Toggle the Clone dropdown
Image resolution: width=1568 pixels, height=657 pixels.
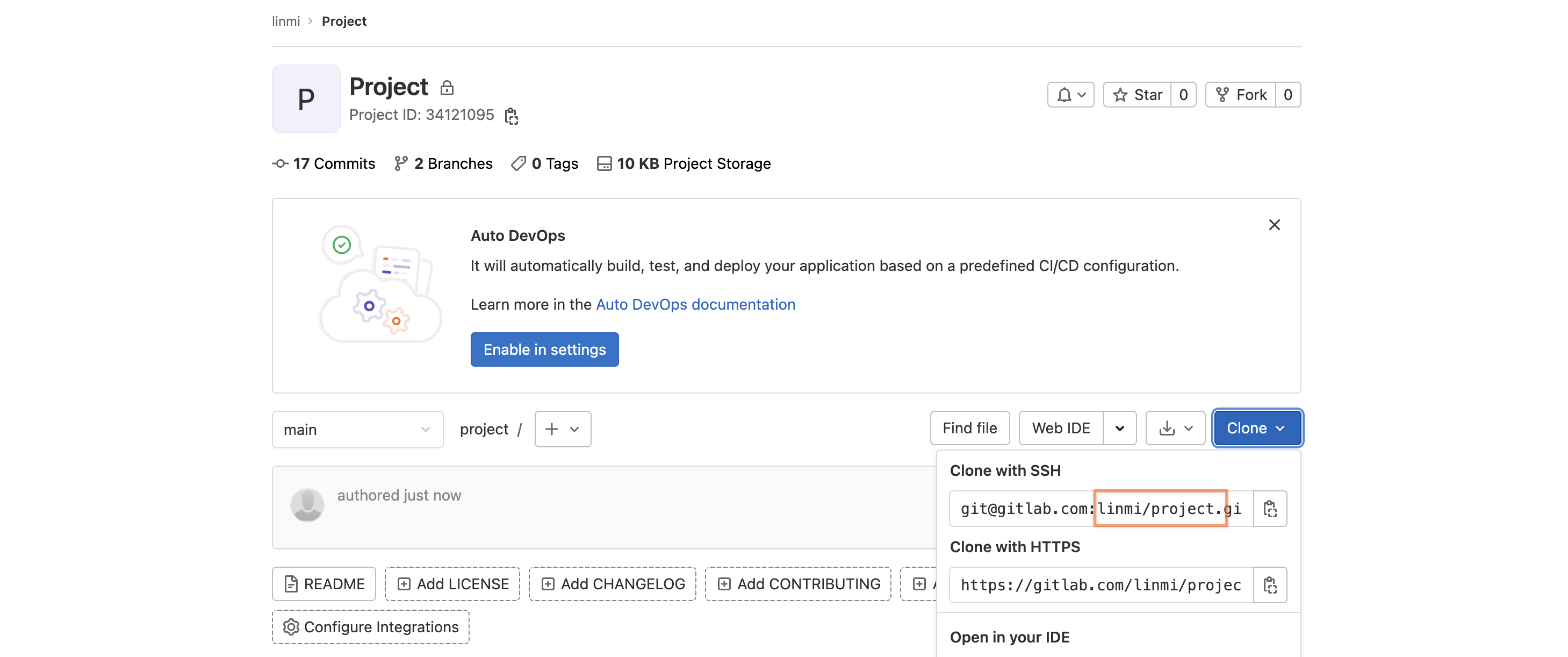[x=1257, y=428]
